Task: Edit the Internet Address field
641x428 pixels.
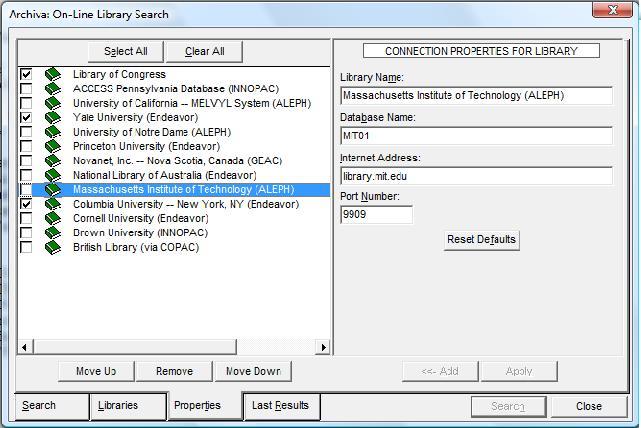Action: (x=475, y=175)
